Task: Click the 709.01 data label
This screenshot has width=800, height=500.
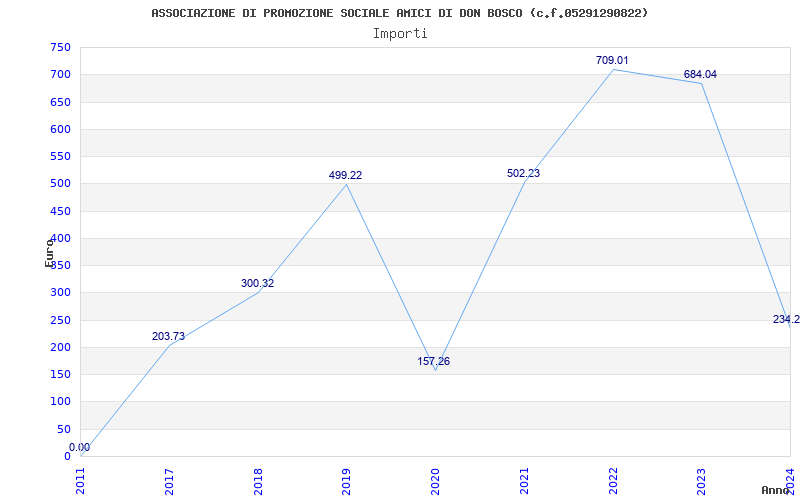Action: tap(612, 60)
